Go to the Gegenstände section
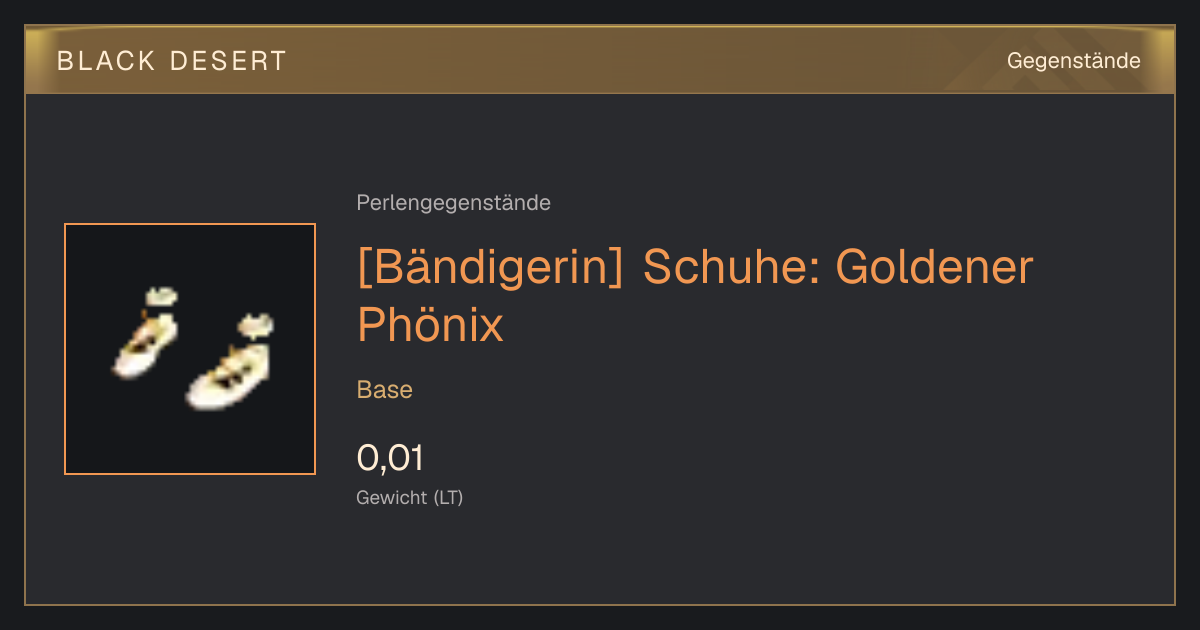The height and width of the screenshot is (630, 1200). (1073, 61)
